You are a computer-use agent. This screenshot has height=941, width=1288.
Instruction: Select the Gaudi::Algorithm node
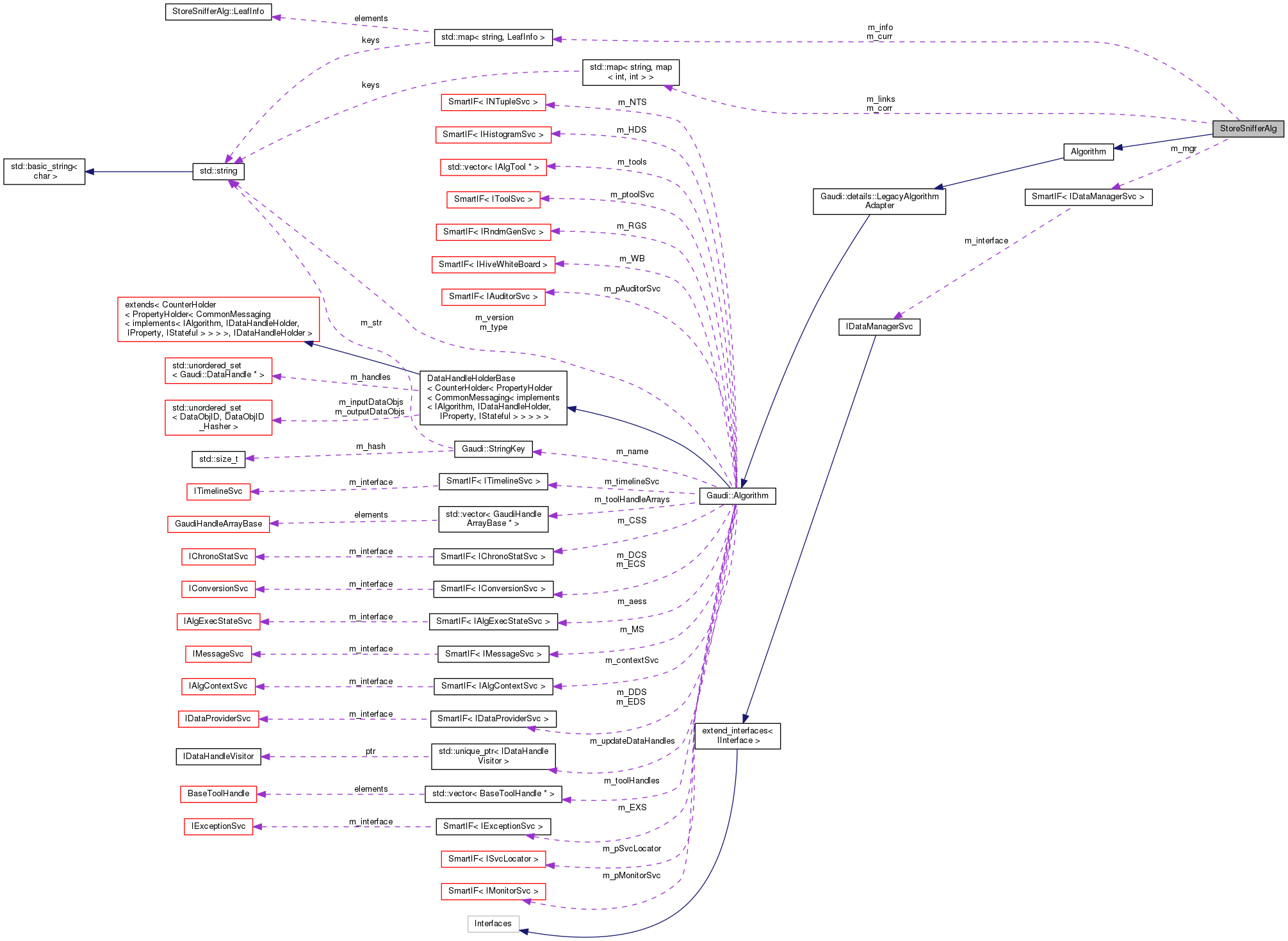(x=737, y=496)
